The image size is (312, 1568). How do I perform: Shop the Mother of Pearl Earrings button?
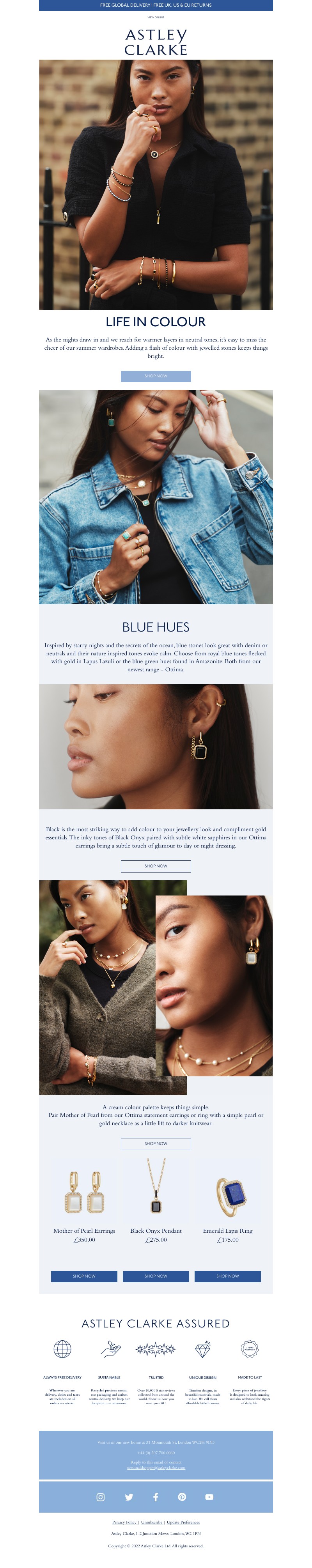tap(84, 1276)
